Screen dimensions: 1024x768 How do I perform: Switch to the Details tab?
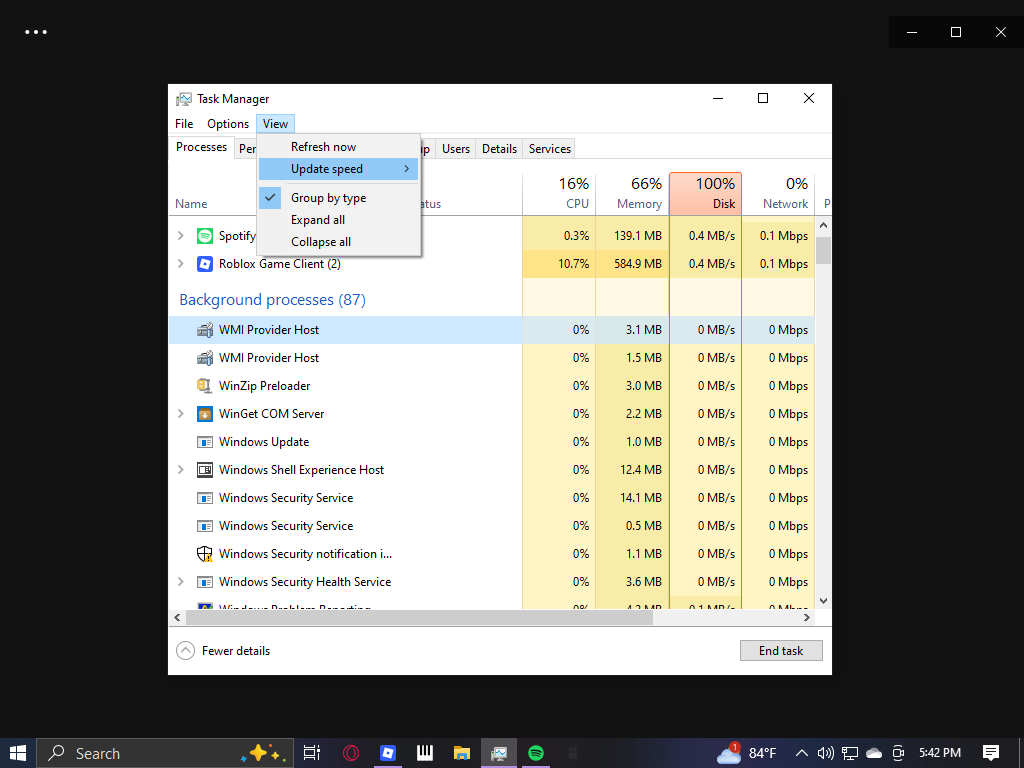coord(500,149)
